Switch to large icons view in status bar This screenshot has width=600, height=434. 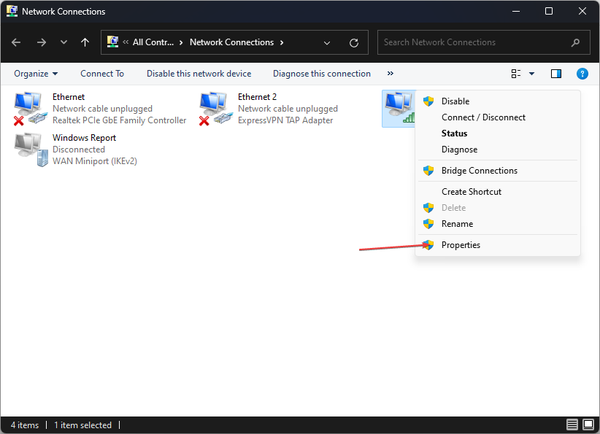click(588, 424)
